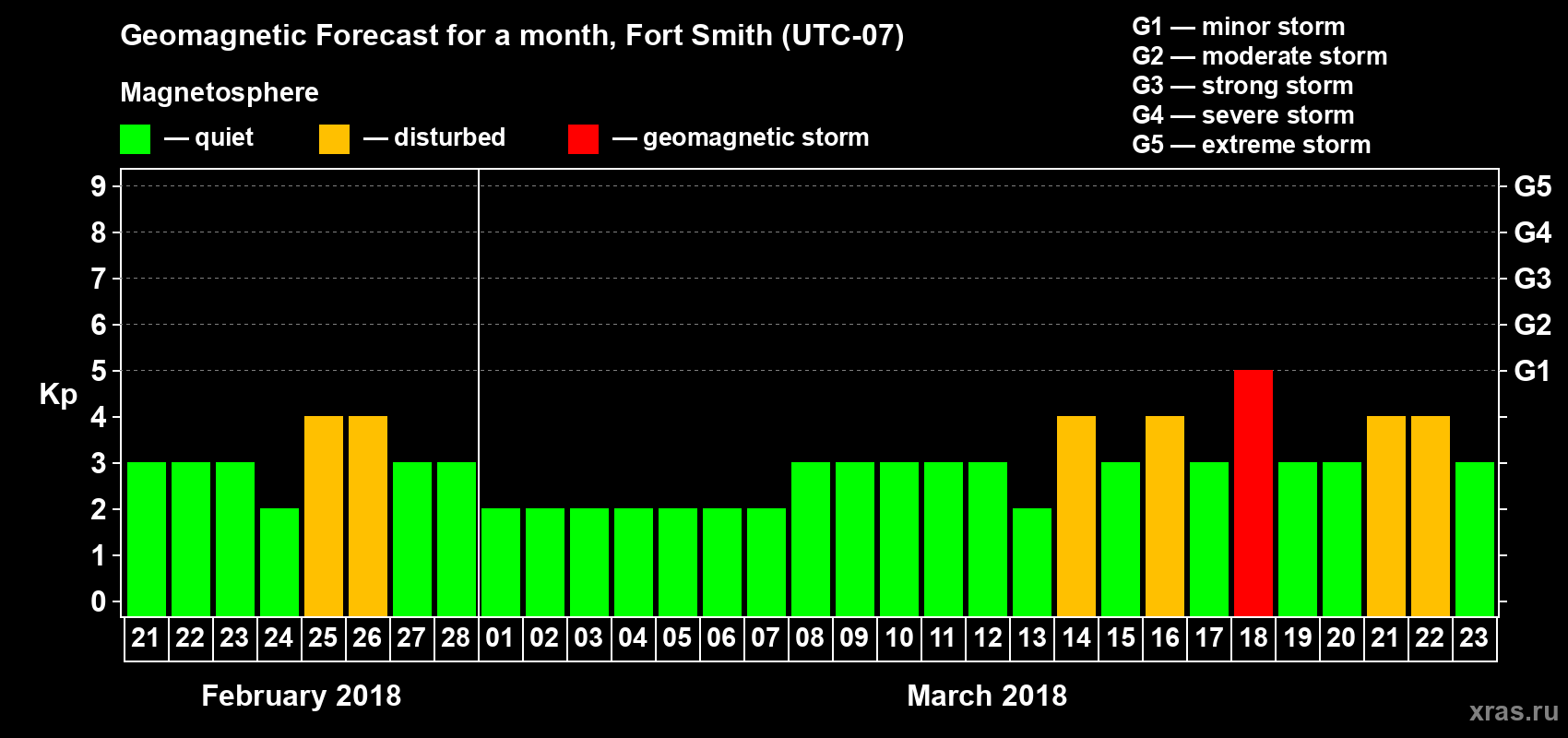Screen dimensions: 1568x738
Task: Select the green bar for March 08
Action: pos(811,539)
